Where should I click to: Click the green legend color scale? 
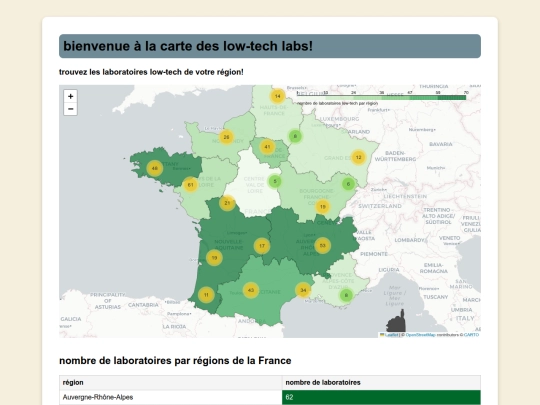pyautogui.click(x=382, y=98)
